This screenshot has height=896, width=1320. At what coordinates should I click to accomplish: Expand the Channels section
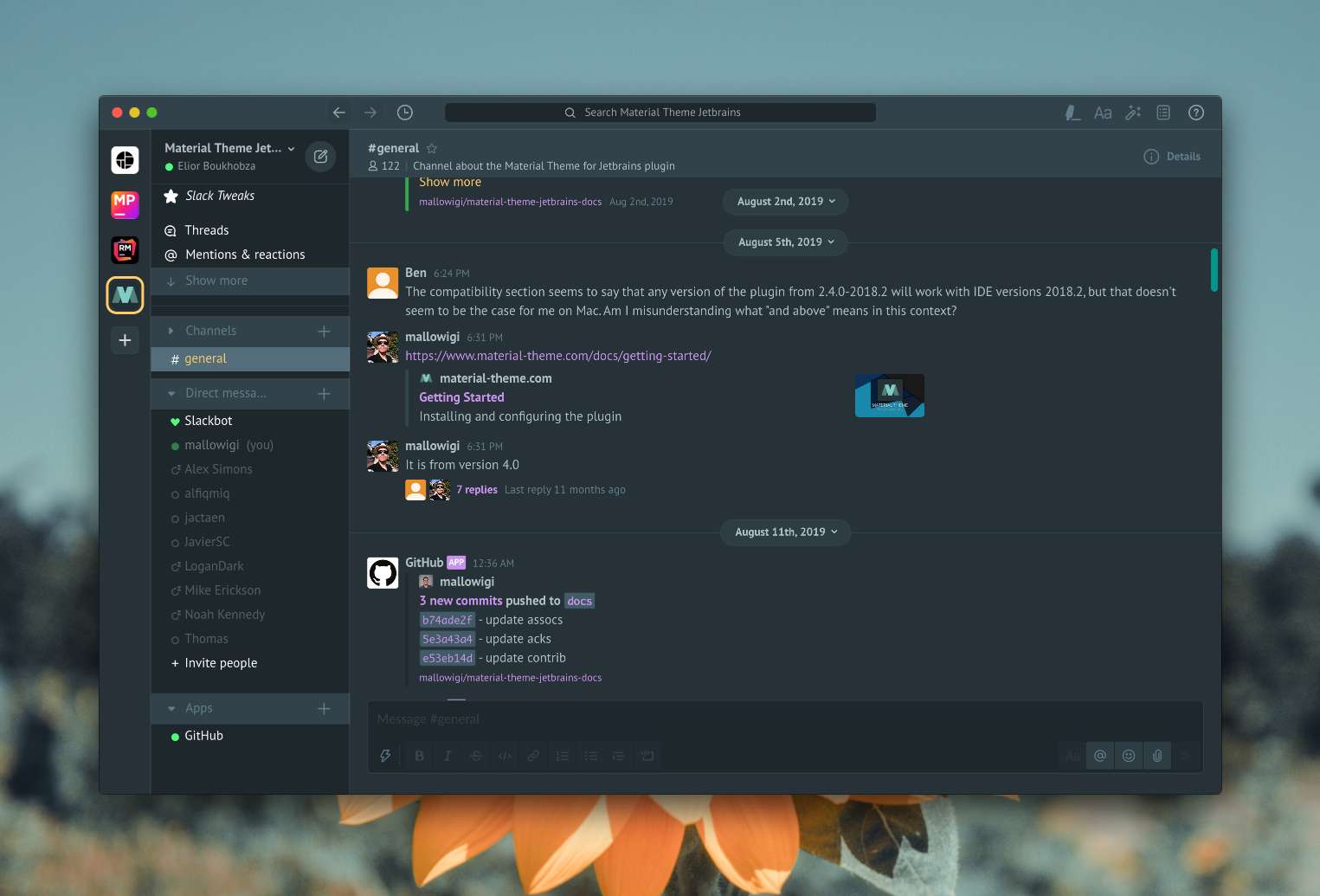click(171, 331)
